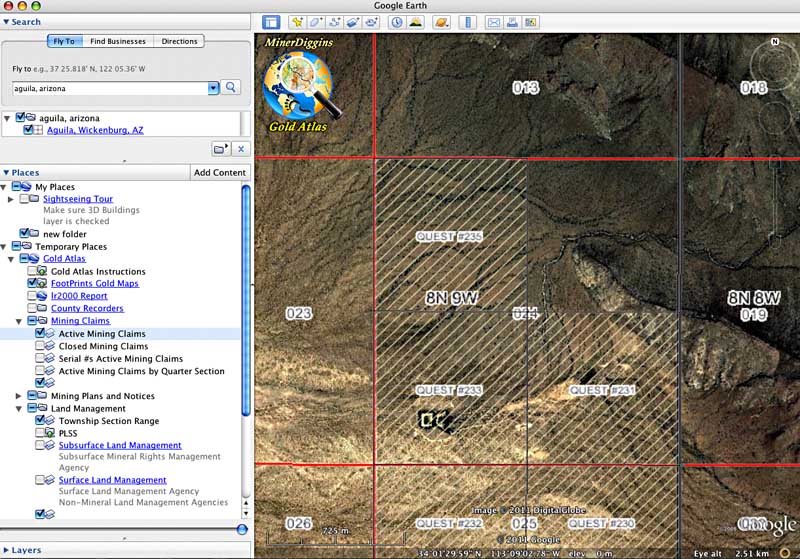
Task: Collapse the Places panel triangle
Action: click(6, 172)
